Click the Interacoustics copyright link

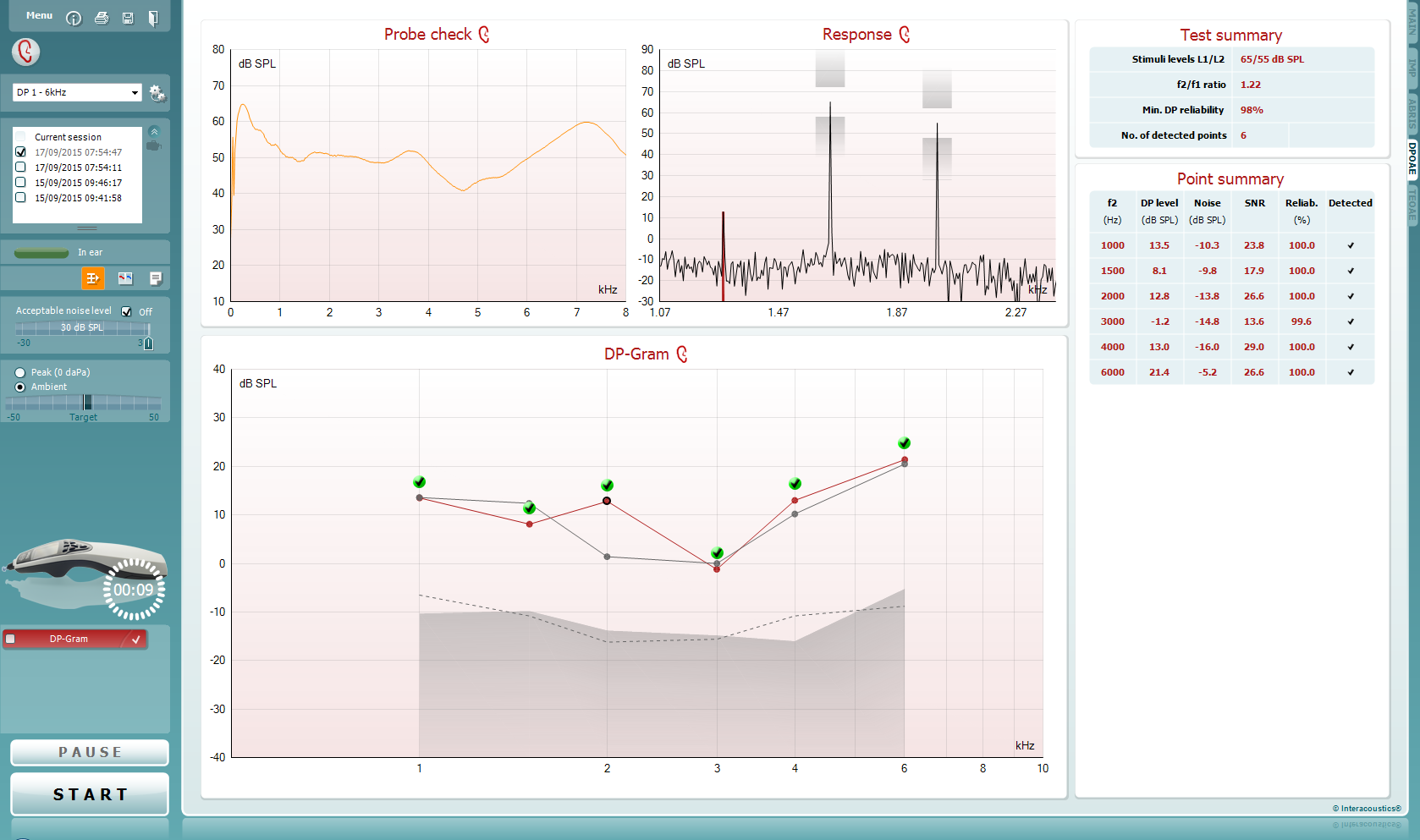pyautogui.click(x=1367, y=809)
